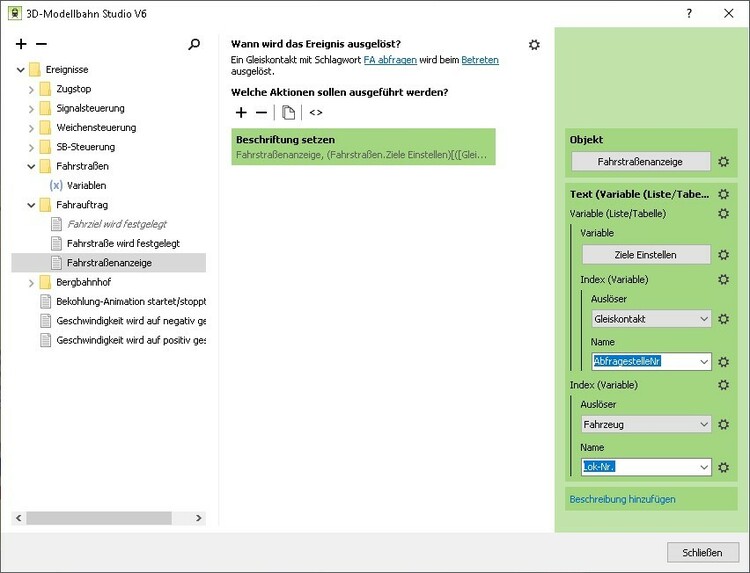
Task: Click the Variablen (x) icon under Fahrstraßen
Action: click(x=56, y=185)
